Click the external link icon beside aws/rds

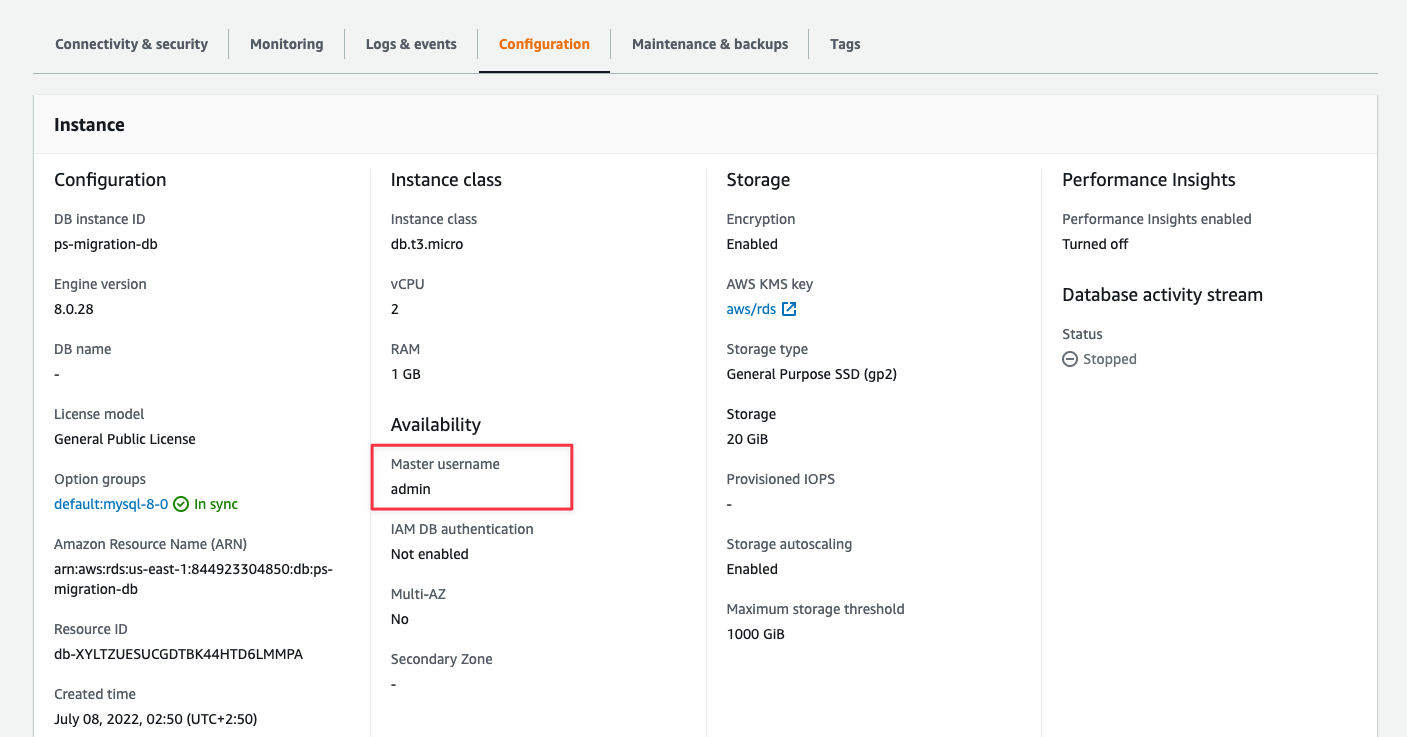click(x=789, y=309)
